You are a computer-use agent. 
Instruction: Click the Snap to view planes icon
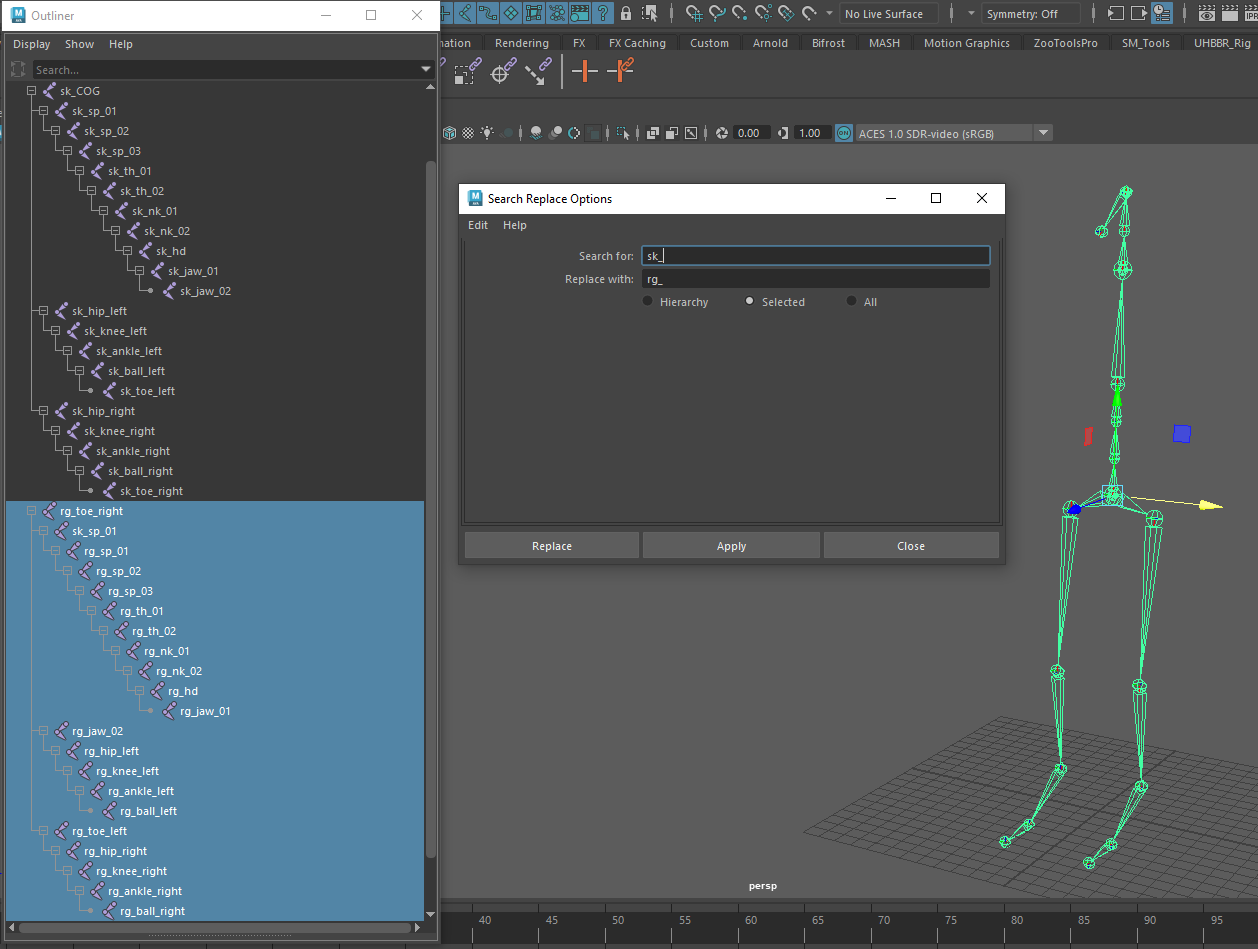tap(787, 13)
